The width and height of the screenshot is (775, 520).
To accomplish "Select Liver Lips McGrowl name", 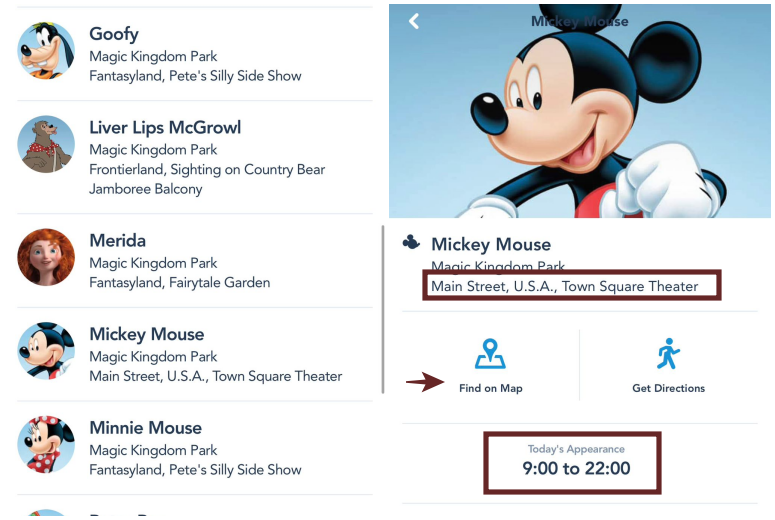I will point(165,128).
